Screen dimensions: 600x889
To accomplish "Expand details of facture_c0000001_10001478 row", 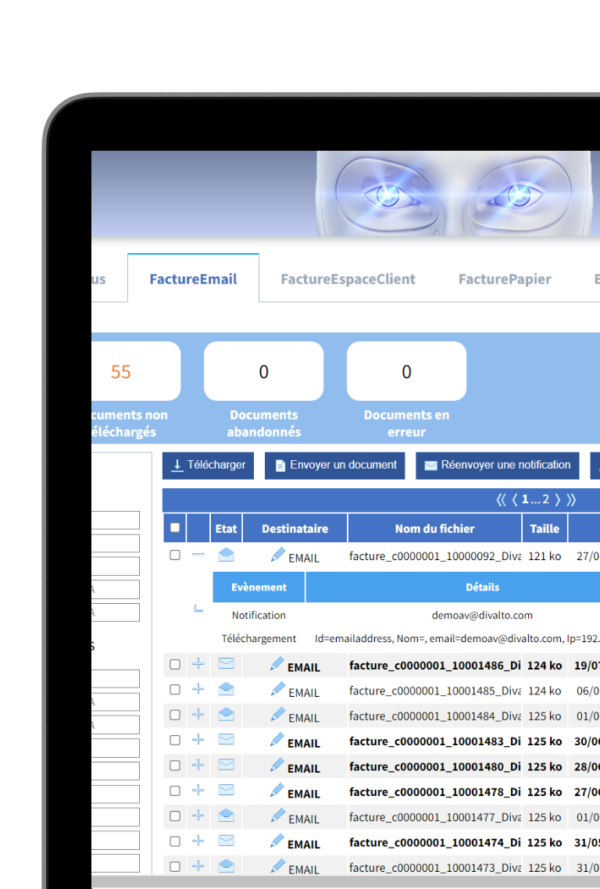I will tap(198, 790).
